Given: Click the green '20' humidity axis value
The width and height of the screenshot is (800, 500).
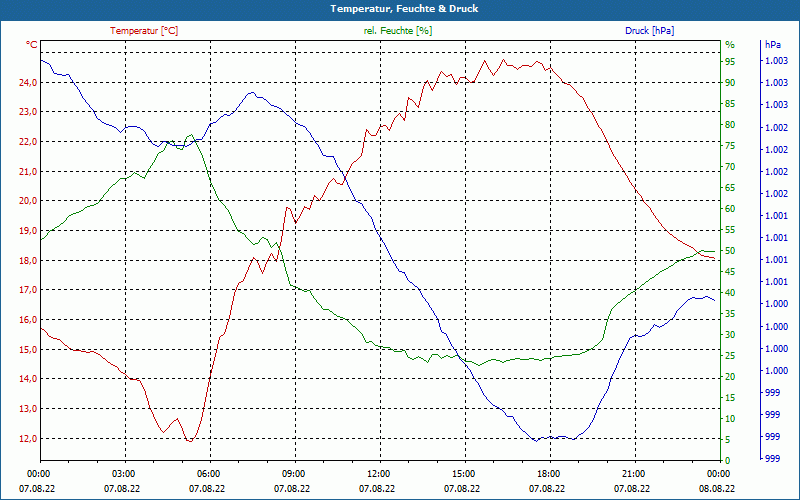Looking at the screenshot, I should click(x=730, y=377).
